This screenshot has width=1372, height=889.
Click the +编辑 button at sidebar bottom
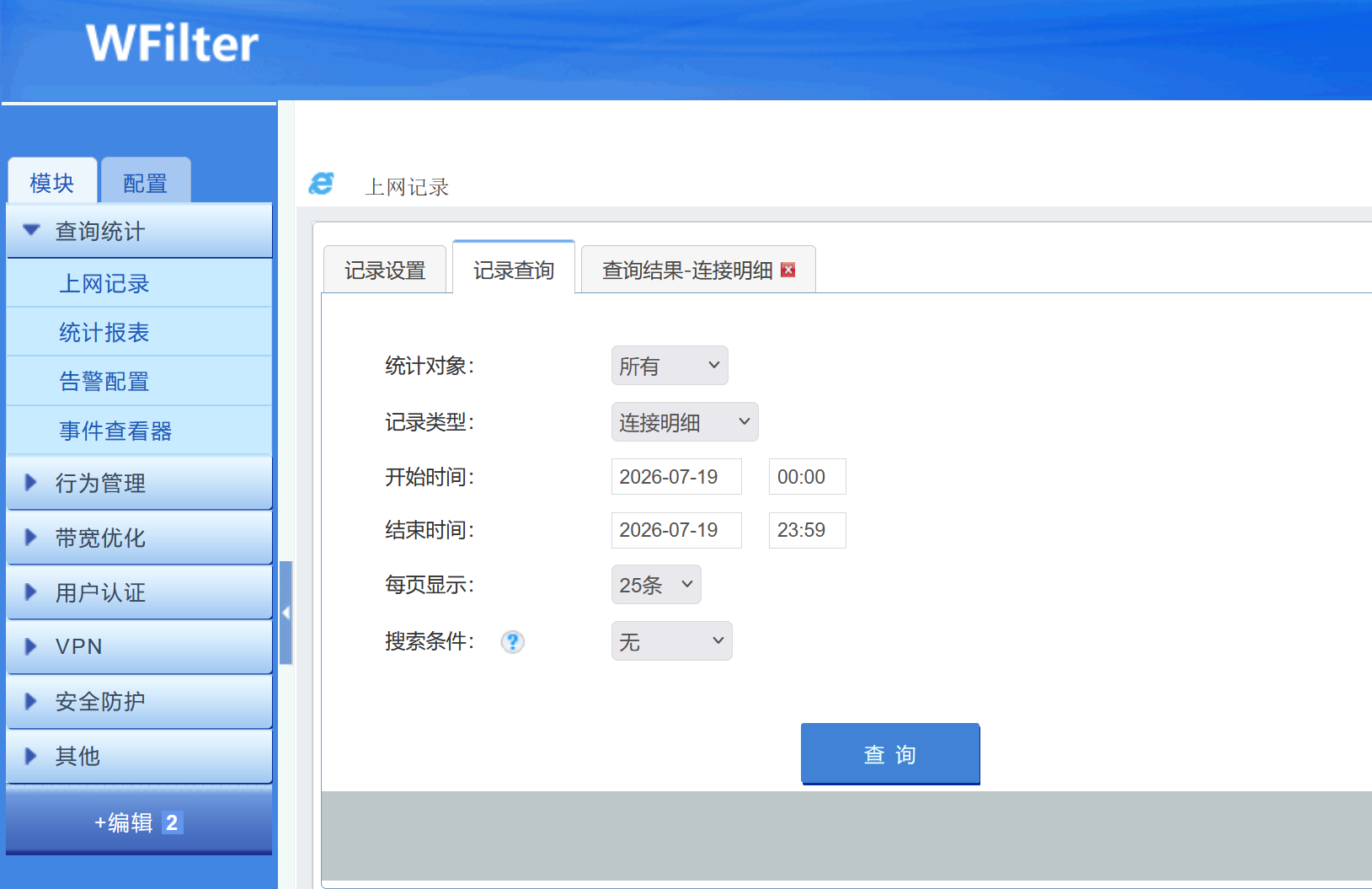[x=139, y=822]
